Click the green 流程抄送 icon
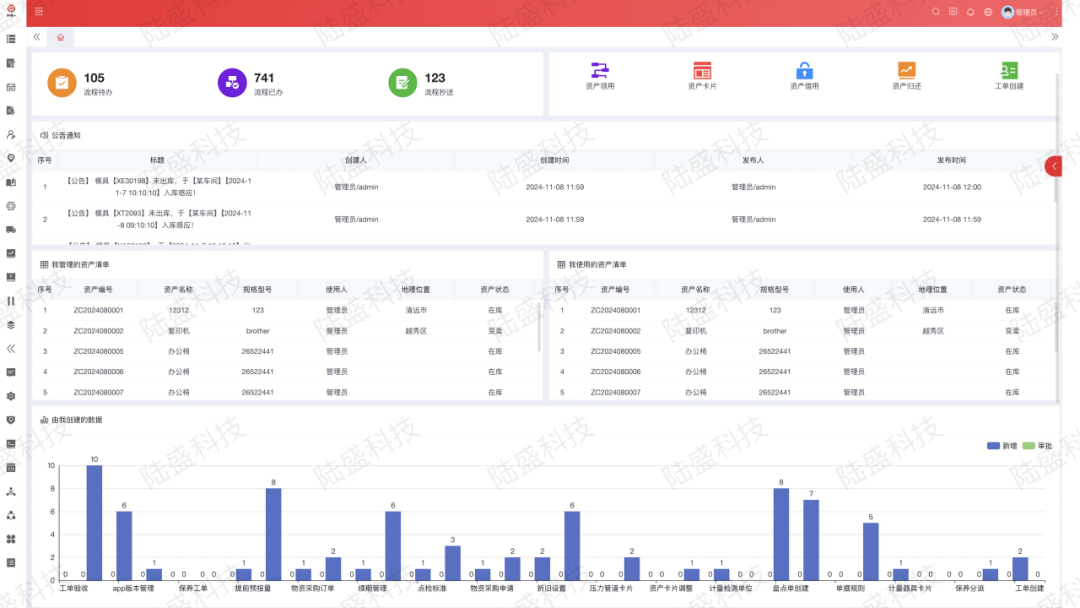1080x608 pixels. (403, 83)
